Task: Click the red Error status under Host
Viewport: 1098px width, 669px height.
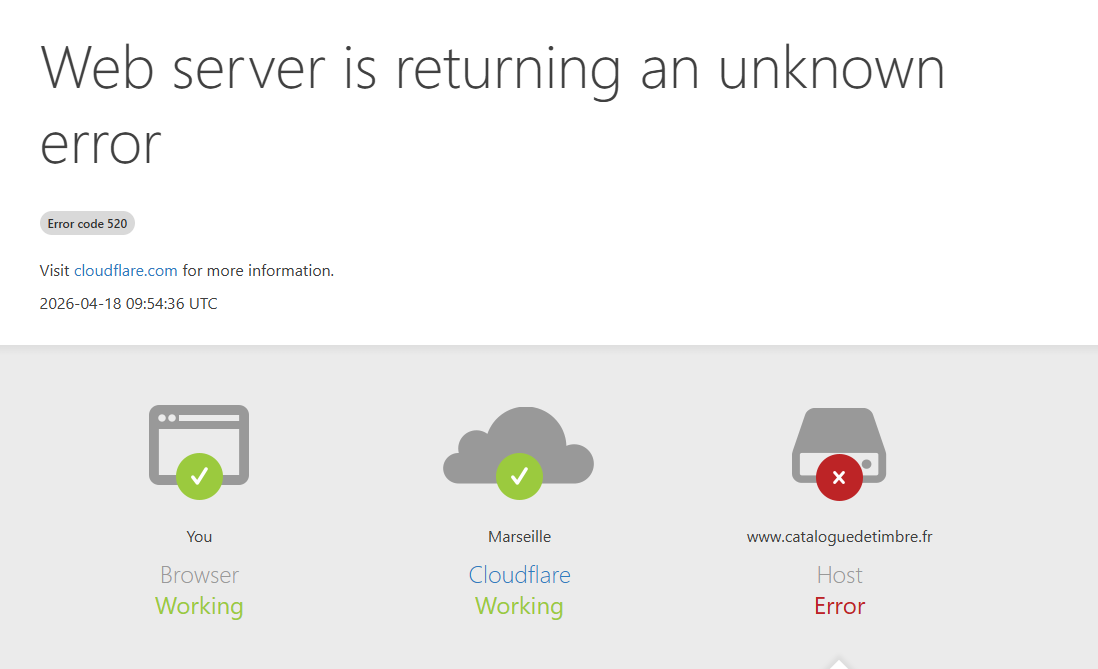Action: [x=839, y=606]
